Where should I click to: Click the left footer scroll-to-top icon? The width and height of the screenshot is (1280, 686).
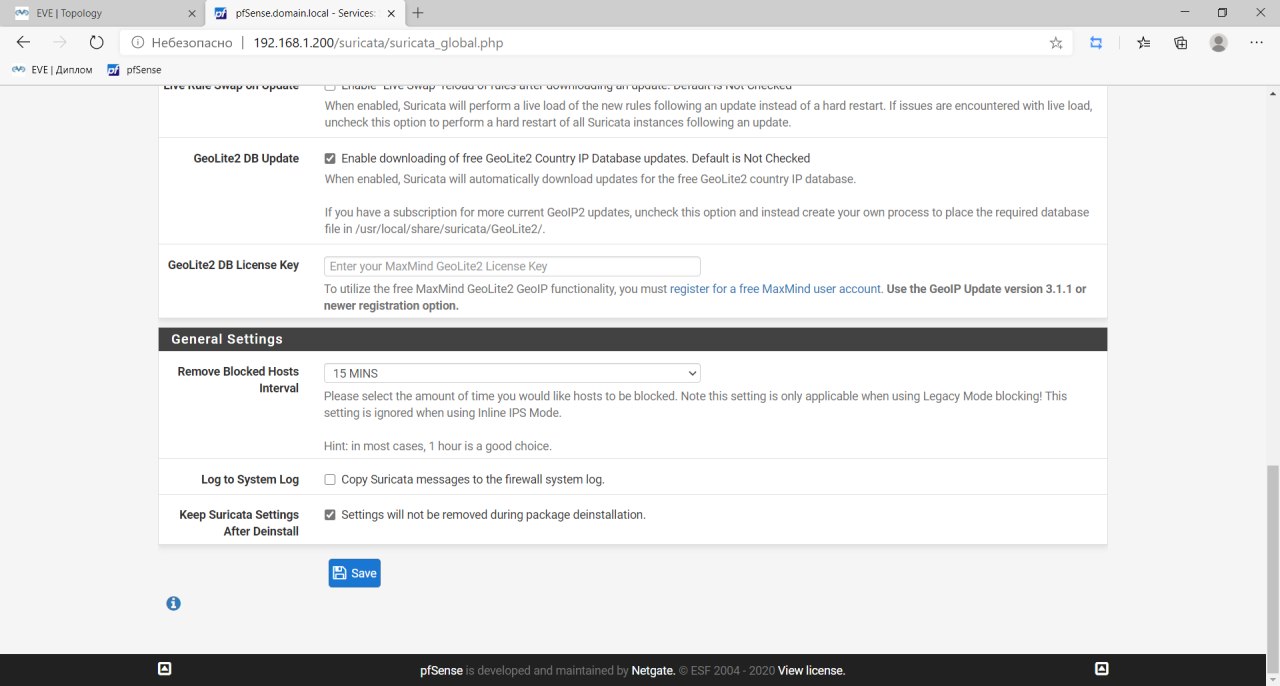point(165,669)
